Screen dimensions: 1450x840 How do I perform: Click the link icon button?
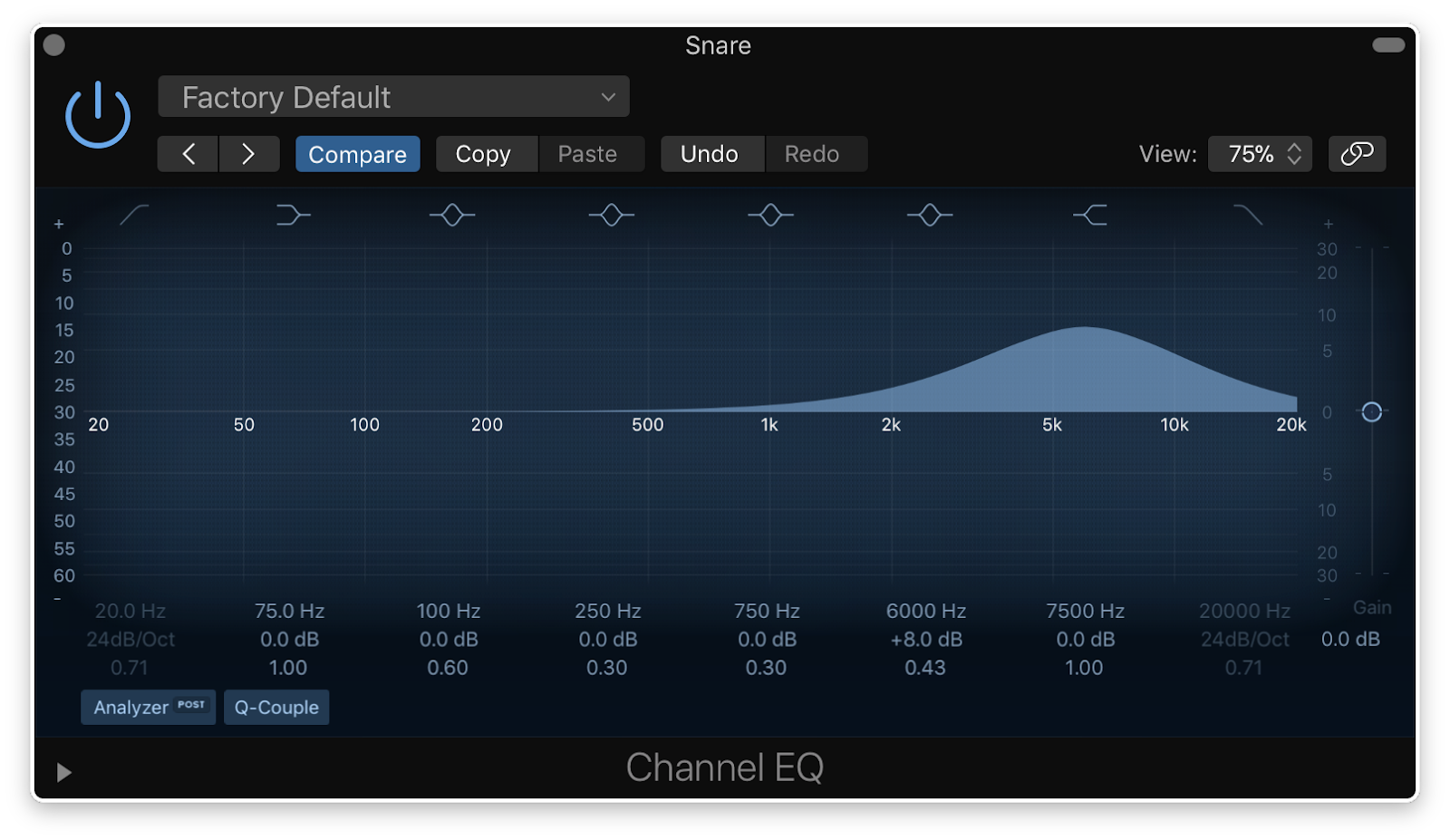coord(1357,154)
